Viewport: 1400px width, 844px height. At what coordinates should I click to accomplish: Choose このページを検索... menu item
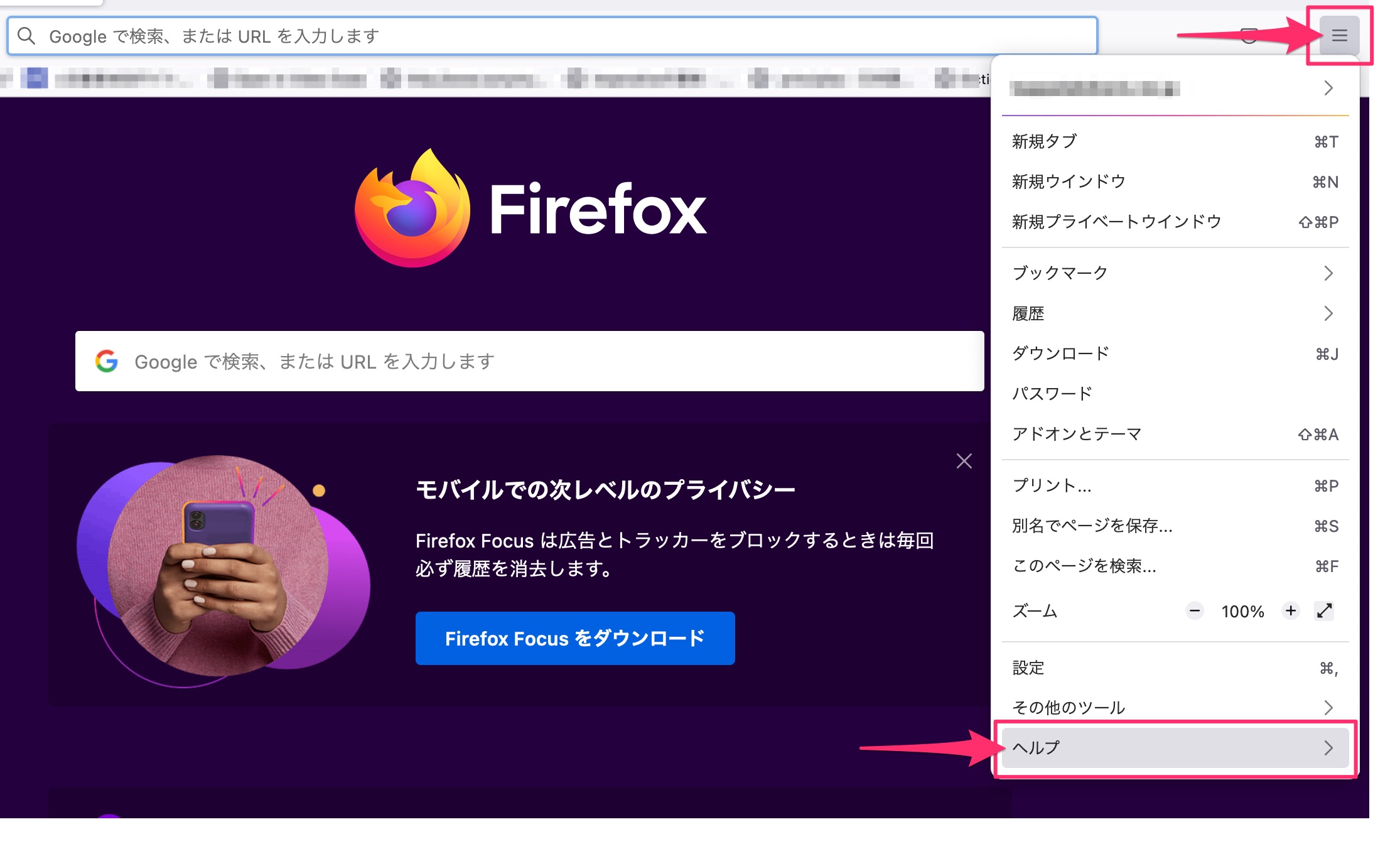[x=1175, y=566]
